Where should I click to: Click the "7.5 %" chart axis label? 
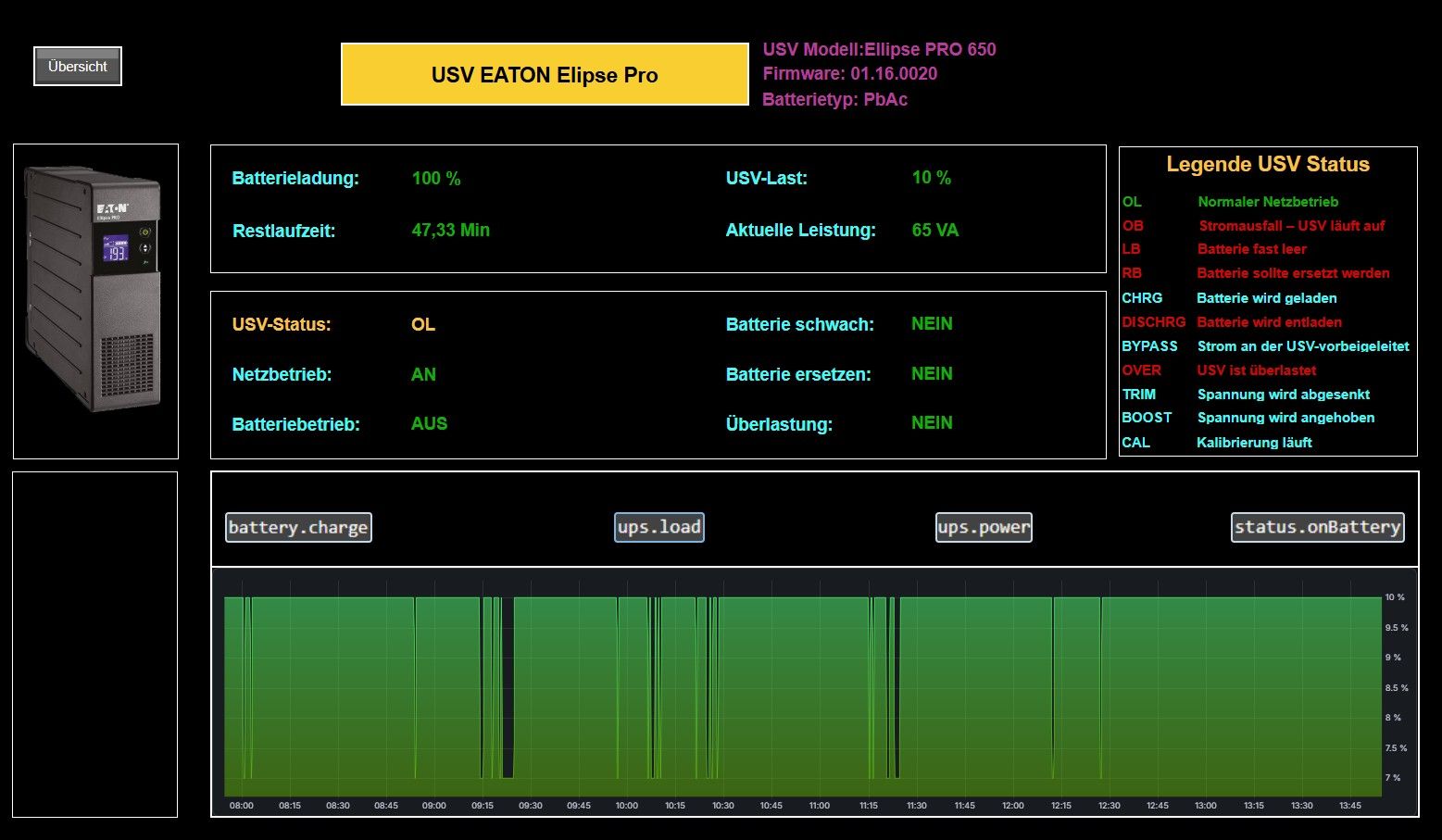coord(1397,748)
